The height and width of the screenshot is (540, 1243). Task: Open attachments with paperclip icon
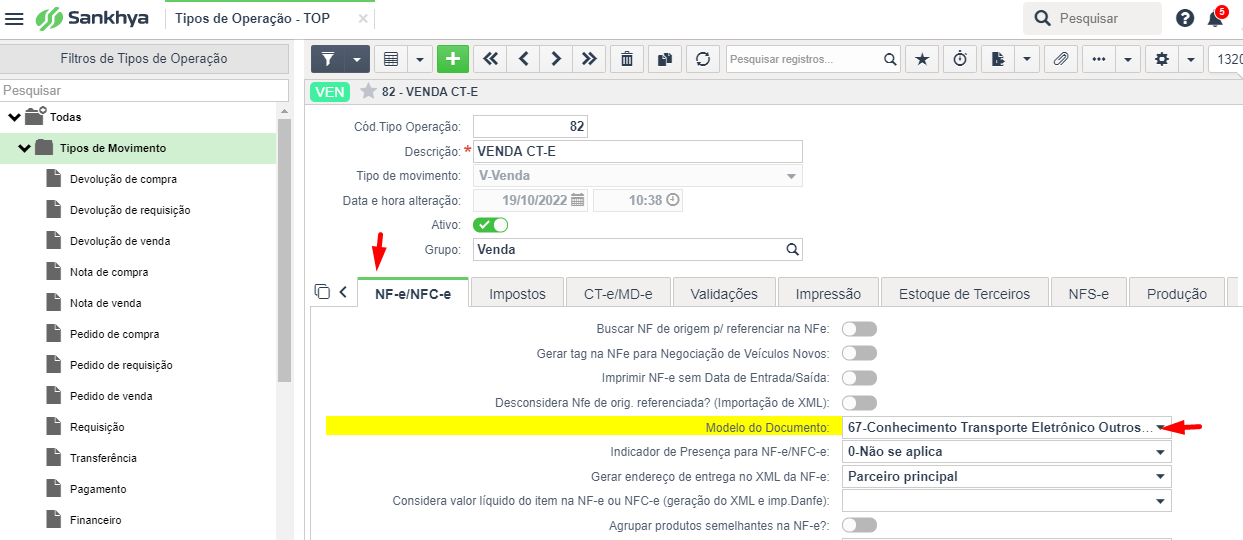click(x=1061, y=59)
